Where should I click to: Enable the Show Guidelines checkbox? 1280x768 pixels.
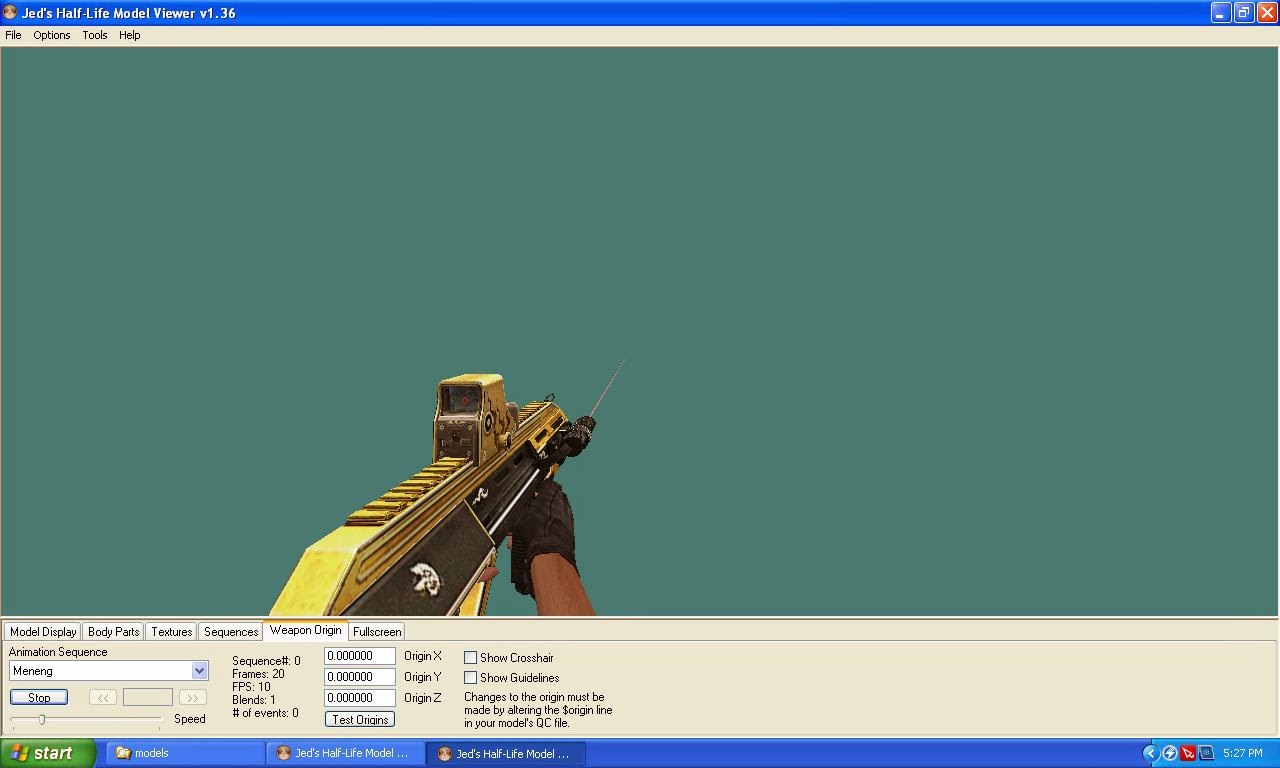click(x=470, y=678)
